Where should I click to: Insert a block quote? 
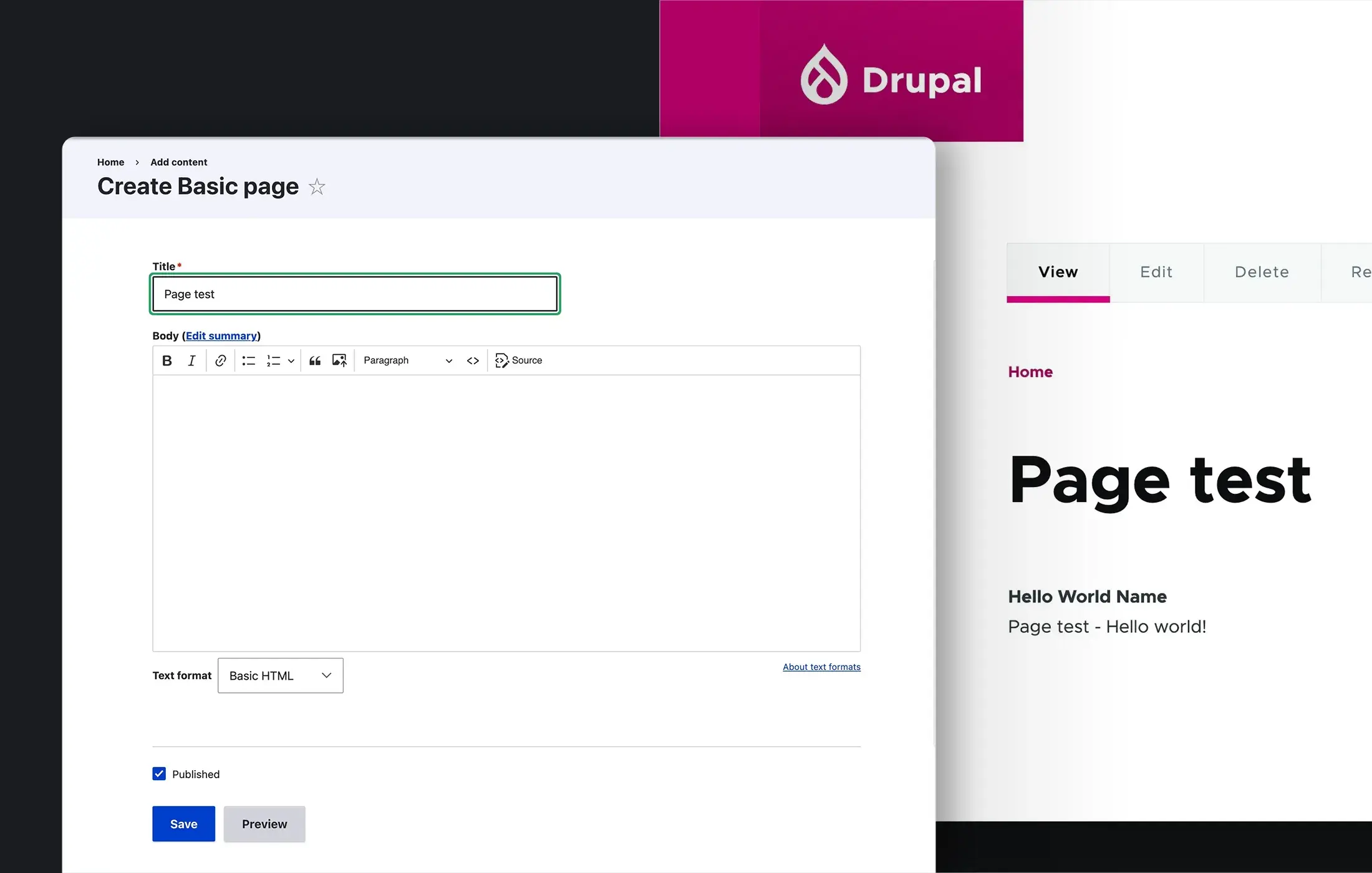point(315,360)
